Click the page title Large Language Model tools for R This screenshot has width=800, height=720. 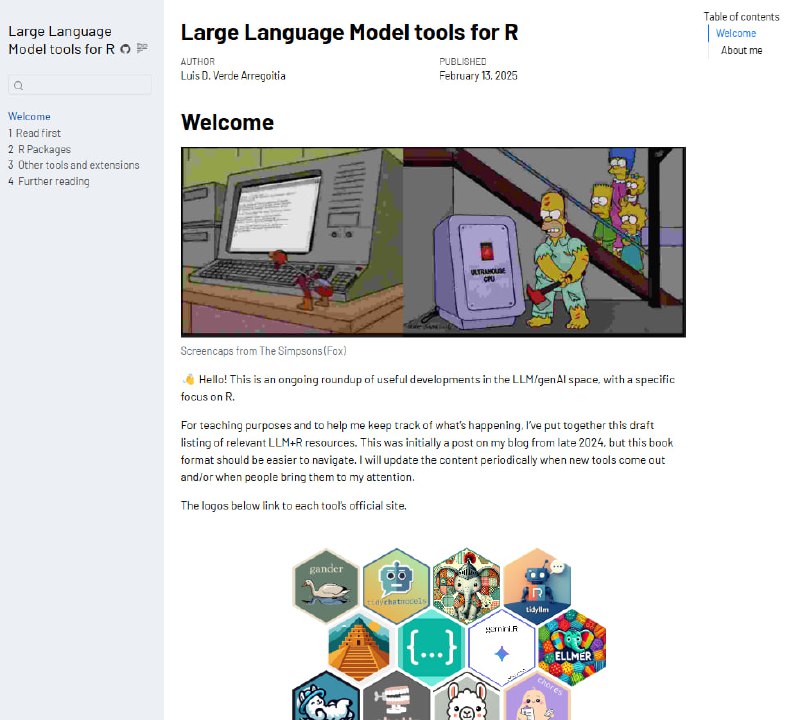click(x=349, y=33)
